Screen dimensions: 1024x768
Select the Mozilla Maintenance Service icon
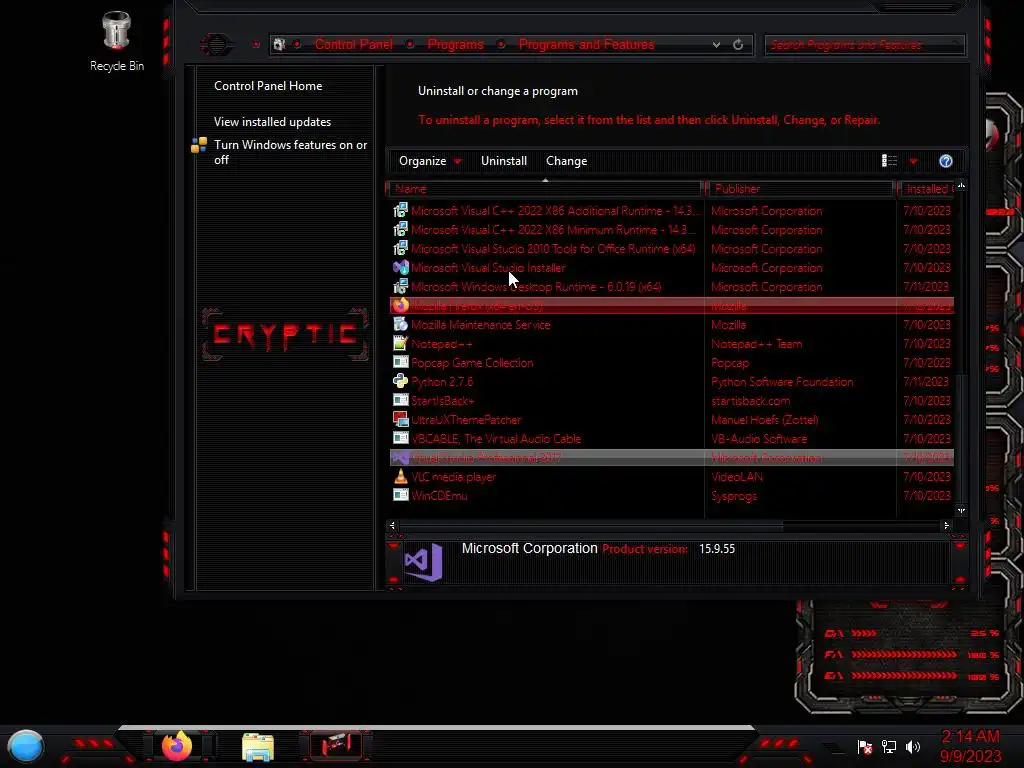pos(400,324)
